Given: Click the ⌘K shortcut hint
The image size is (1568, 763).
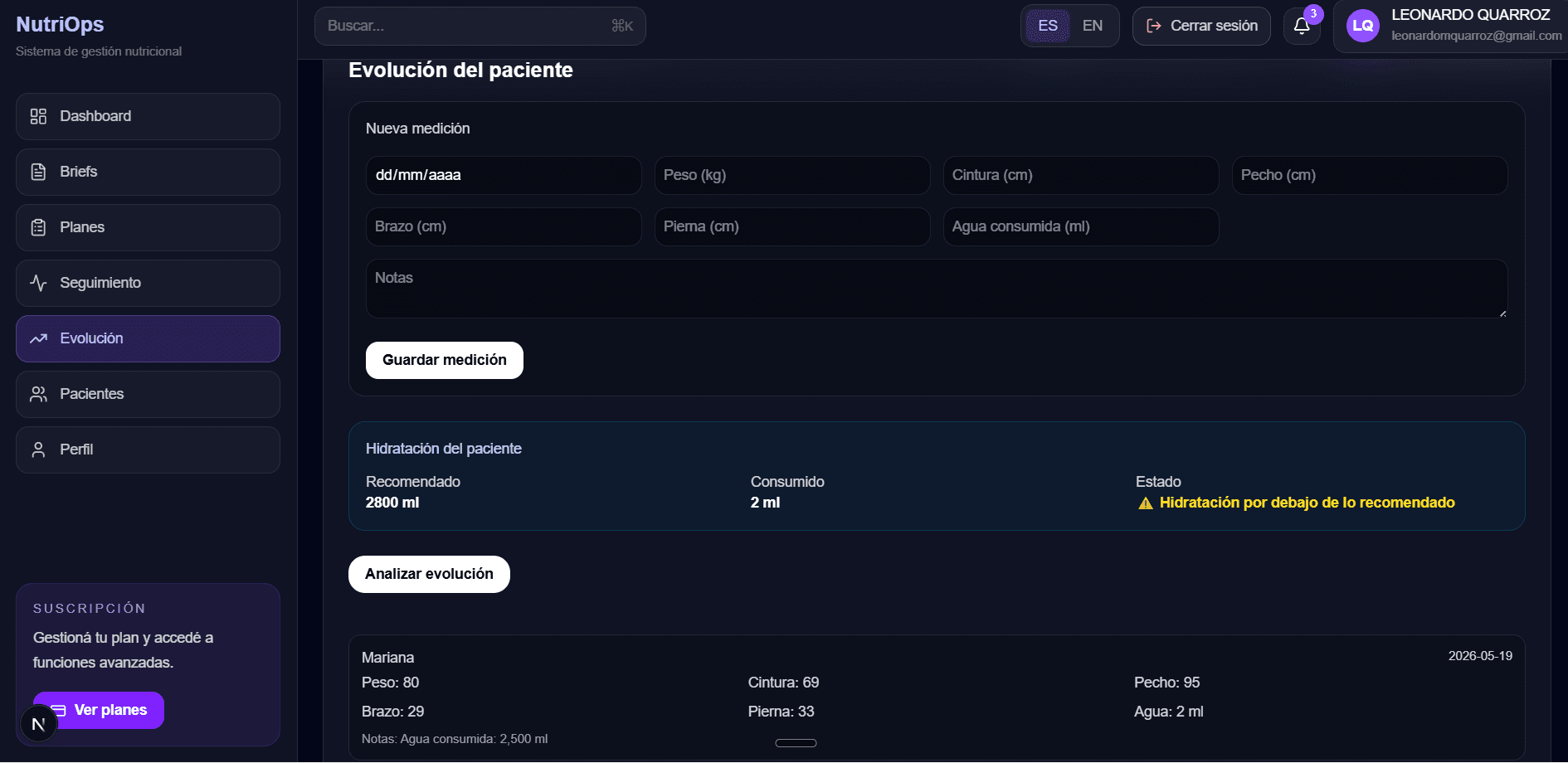Looking at the screenshot, I should 622,26.
